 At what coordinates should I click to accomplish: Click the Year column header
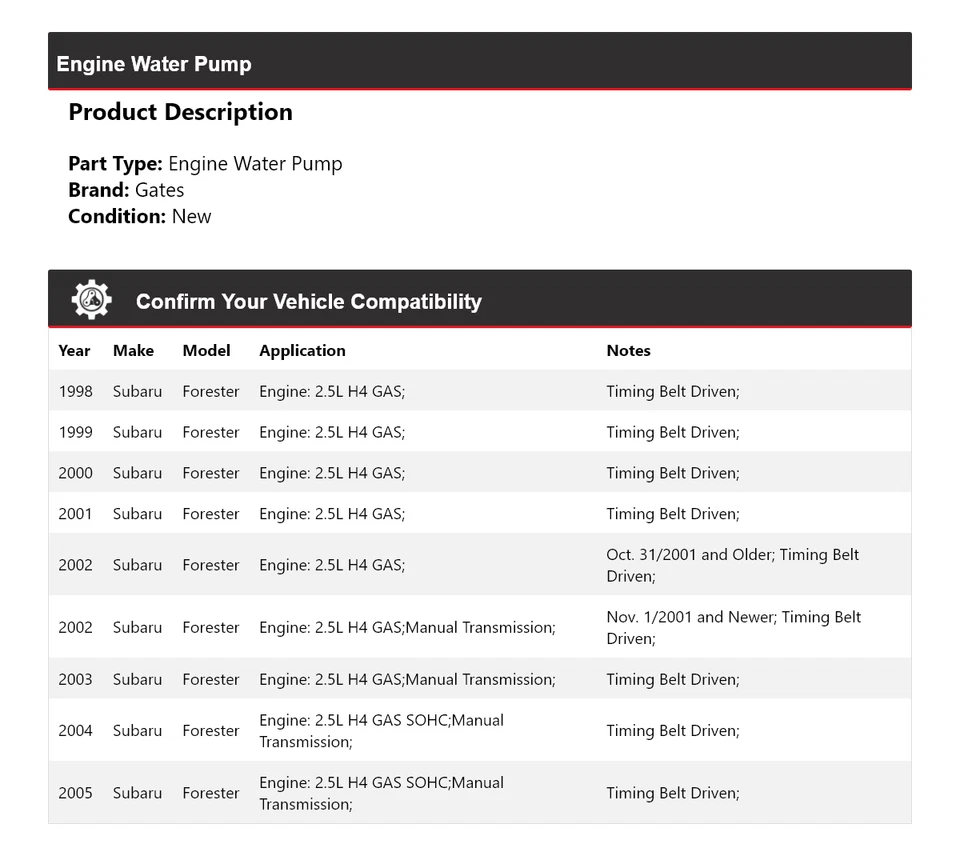click(74, 351)
